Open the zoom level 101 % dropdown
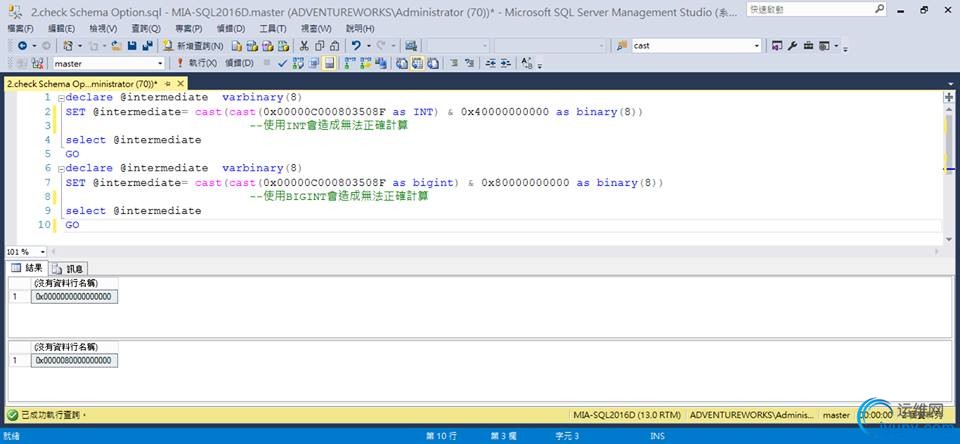The height and width of the screenshot is (444, 960). click(x=42, y=252)
